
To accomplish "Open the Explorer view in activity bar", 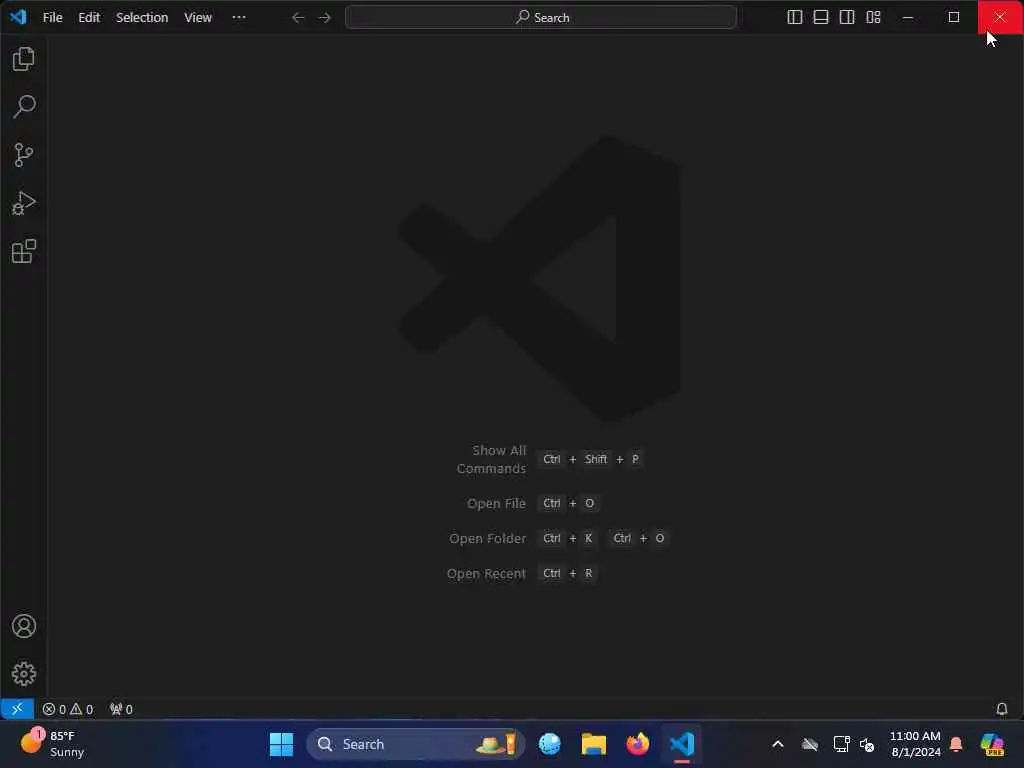I will point(24,59).
